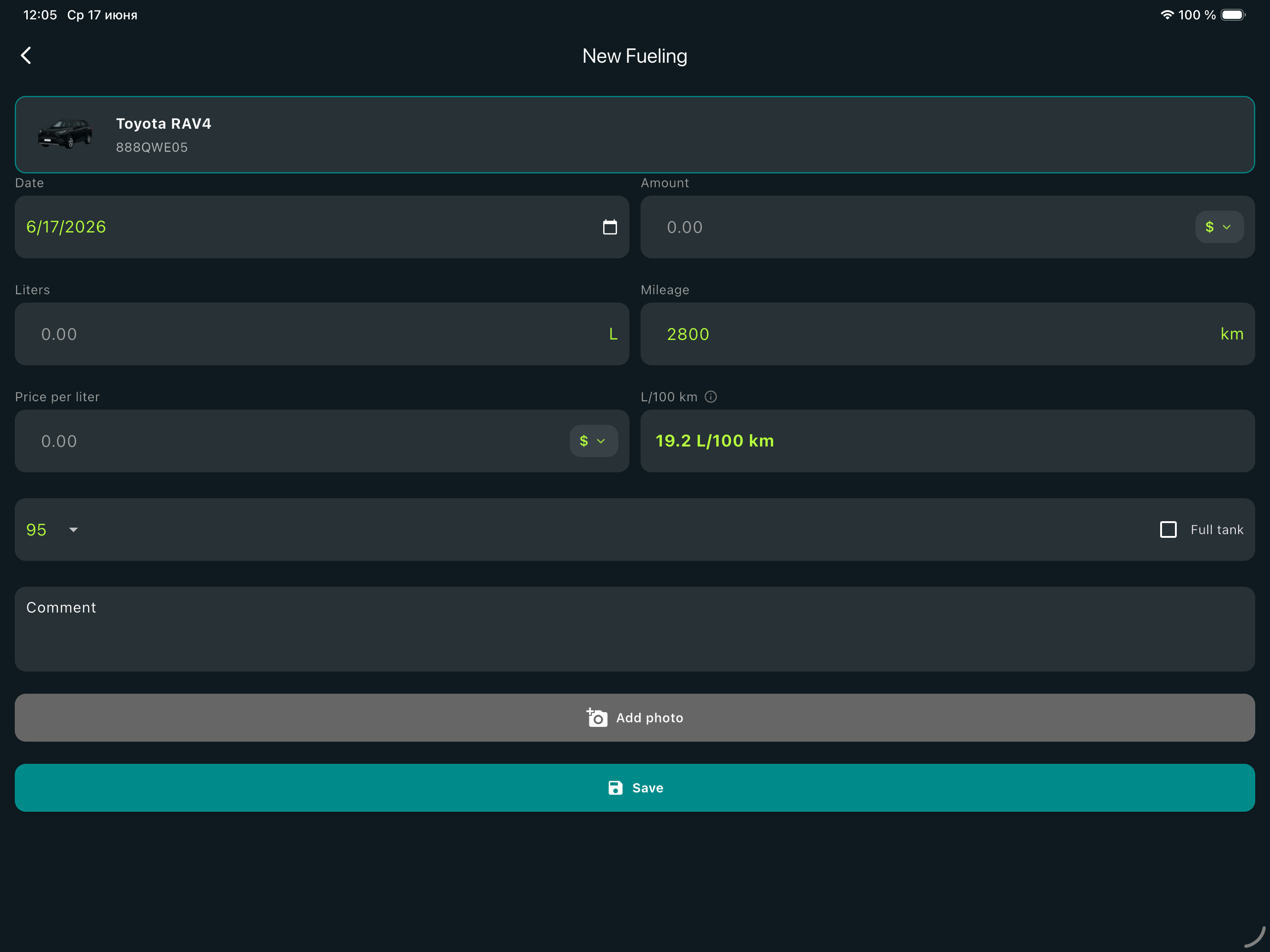1270x952 pixels.
Task: Focus the Comment text area
Action: [x=635, y=629]
